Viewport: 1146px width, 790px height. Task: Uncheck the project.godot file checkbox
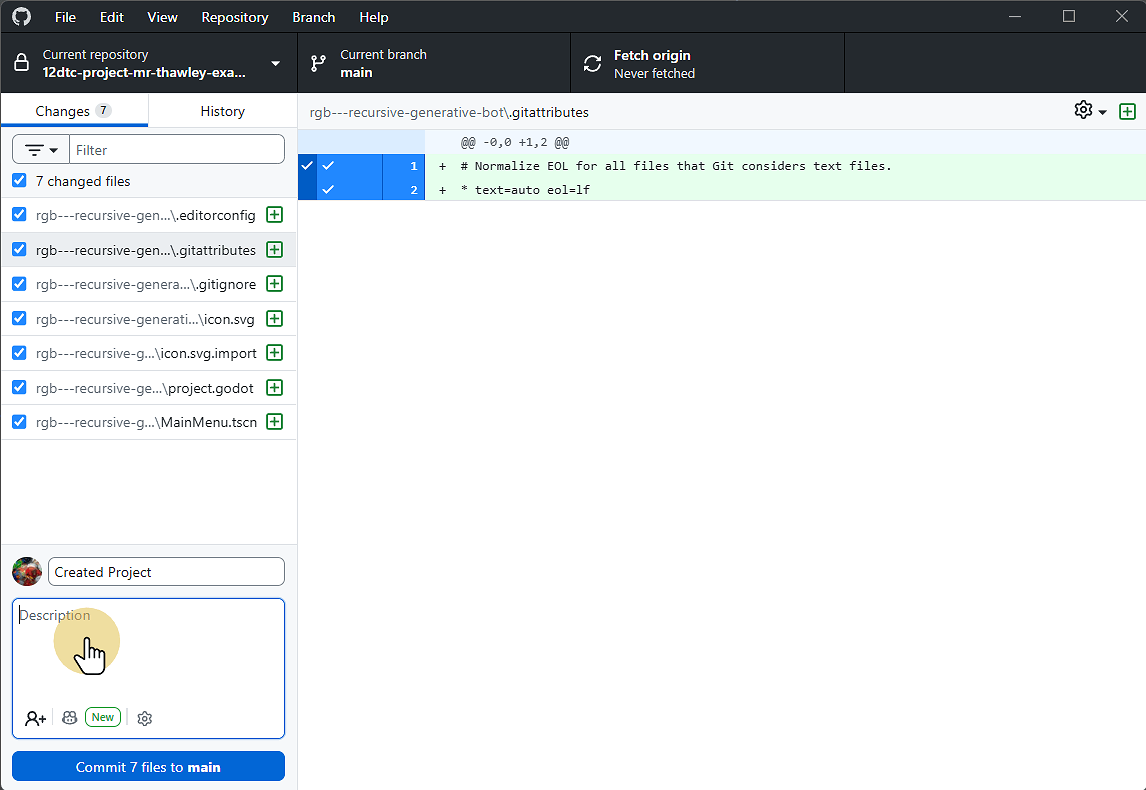point(19,387)
